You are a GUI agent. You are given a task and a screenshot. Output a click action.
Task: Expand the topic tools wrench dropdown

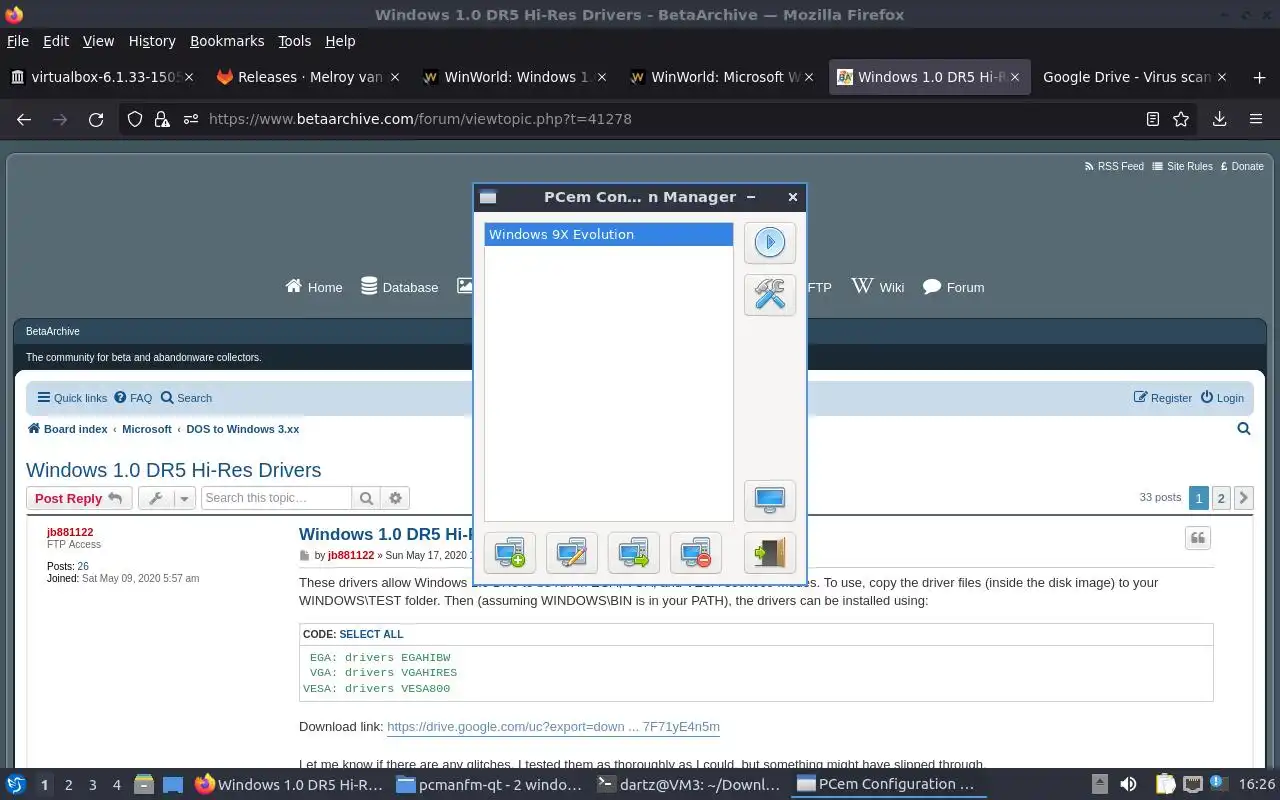[x=166, y=498]
